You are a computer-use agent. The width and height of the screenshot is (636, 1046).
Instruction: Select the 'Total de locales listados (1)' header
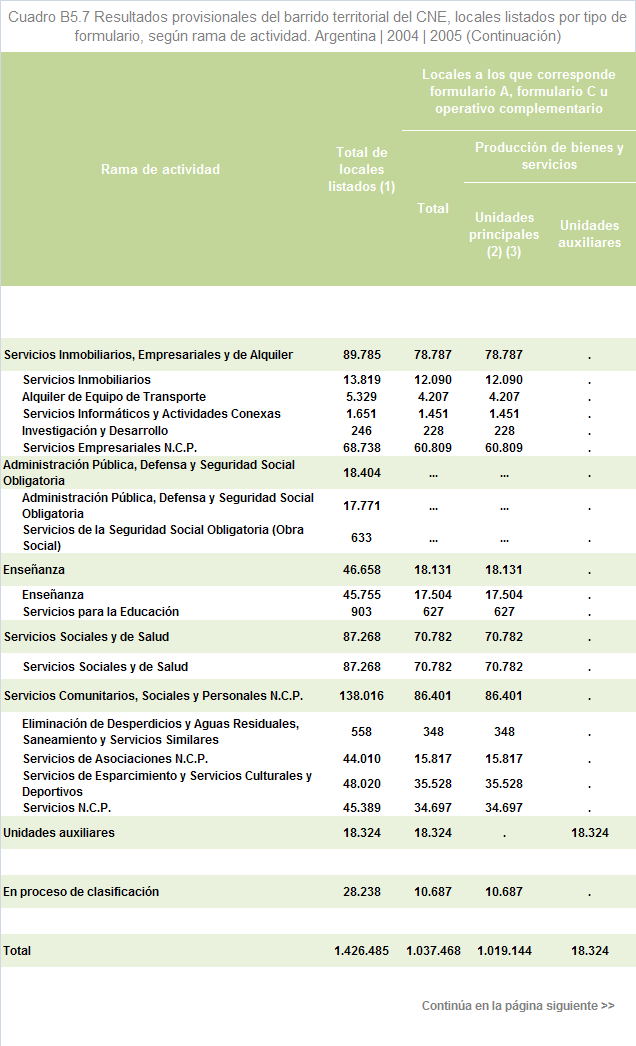click(x=362, y=169)
